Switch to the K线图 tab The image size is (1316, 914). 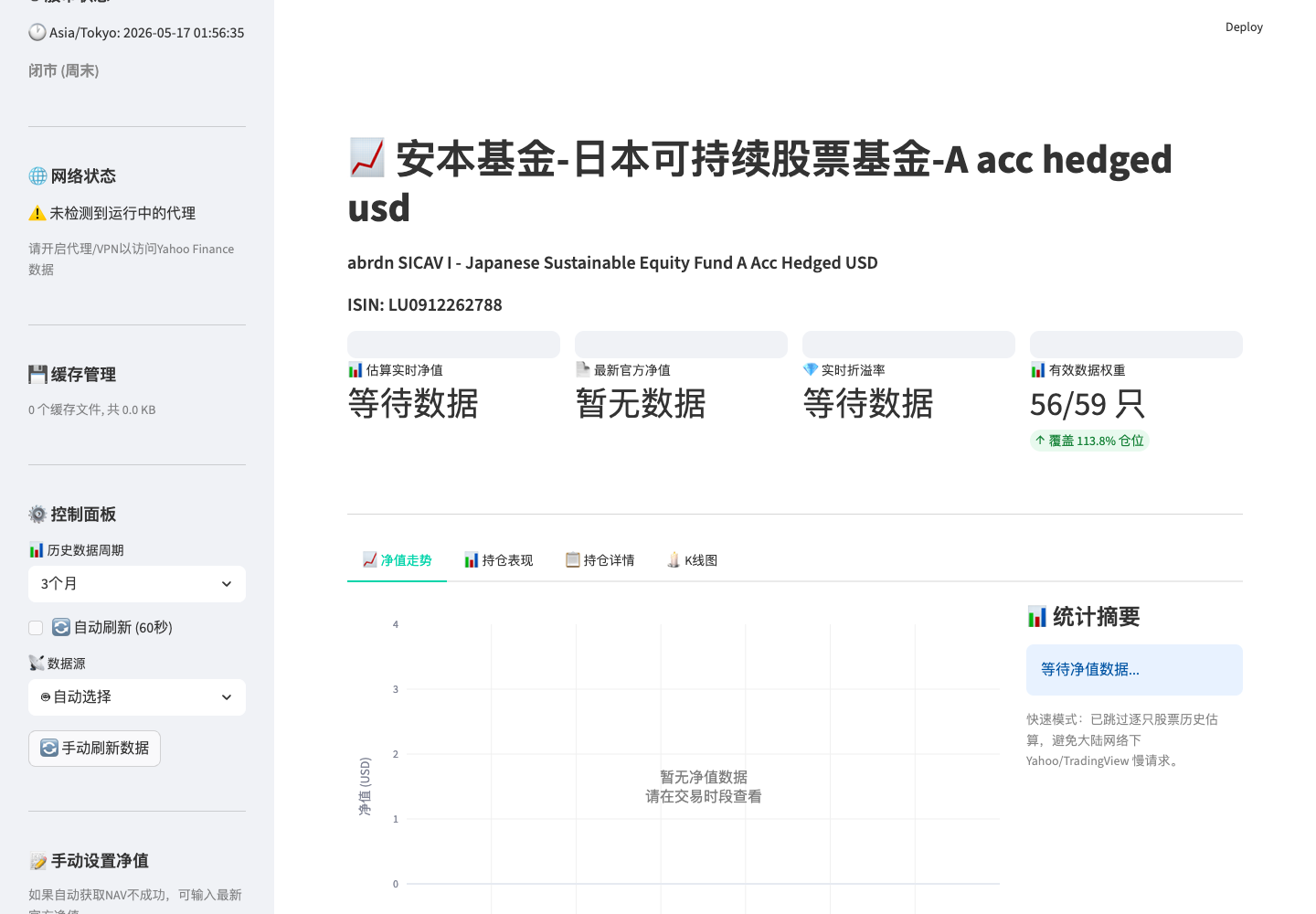pos(693,560)
